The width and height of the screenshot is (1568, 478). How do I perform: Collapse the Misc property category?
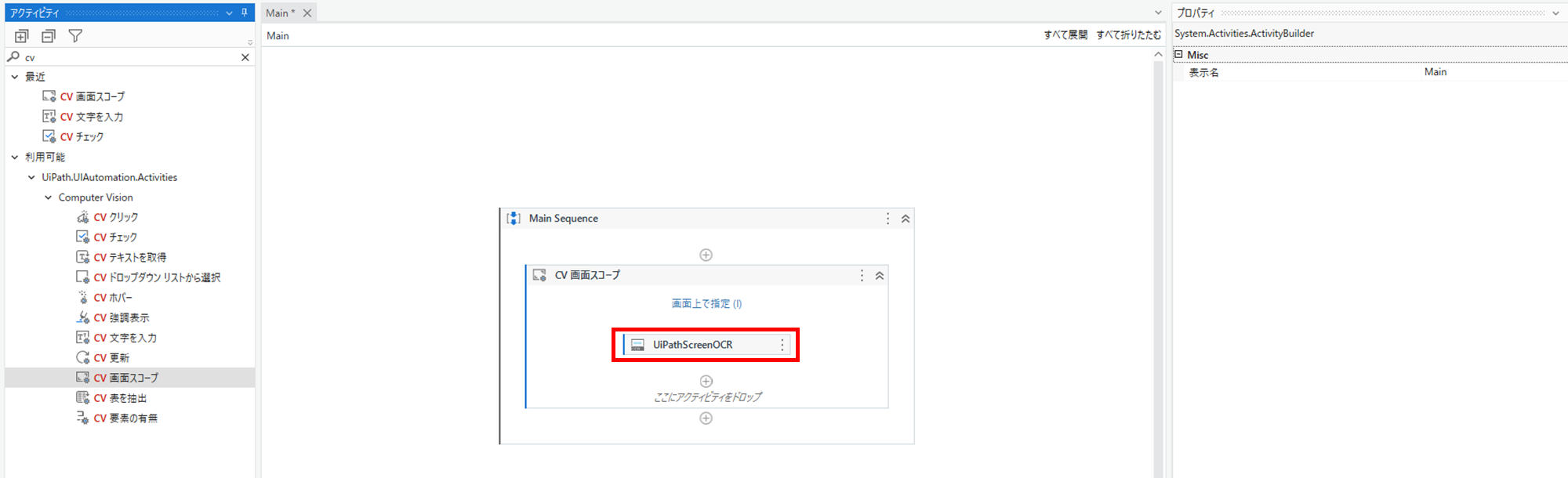[1178, 54]
